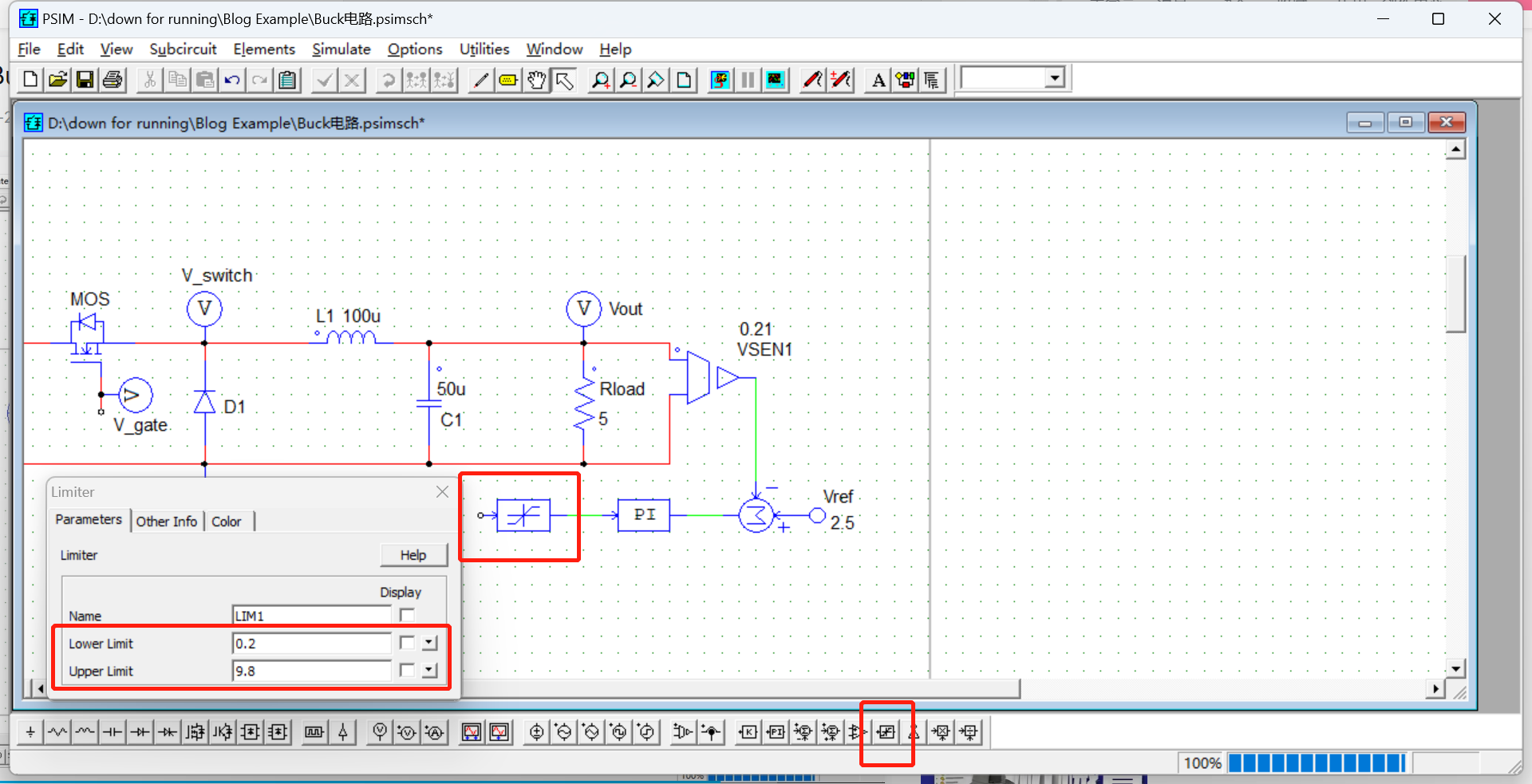The height and width of the screenshot is (784, 1532).
Task: Open the Simulate menu
Action: tap(341, 49)
